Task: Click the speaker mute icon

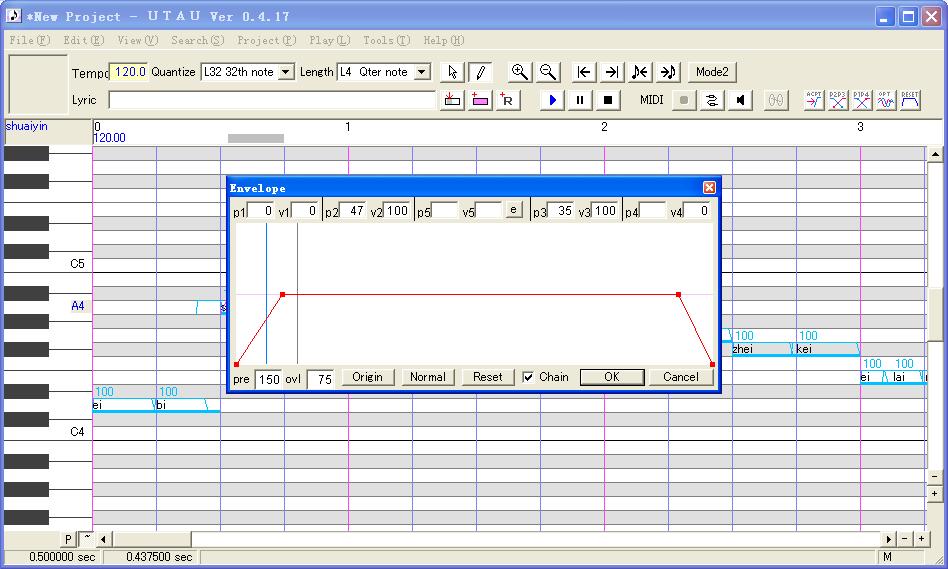Action: point(740,100)
